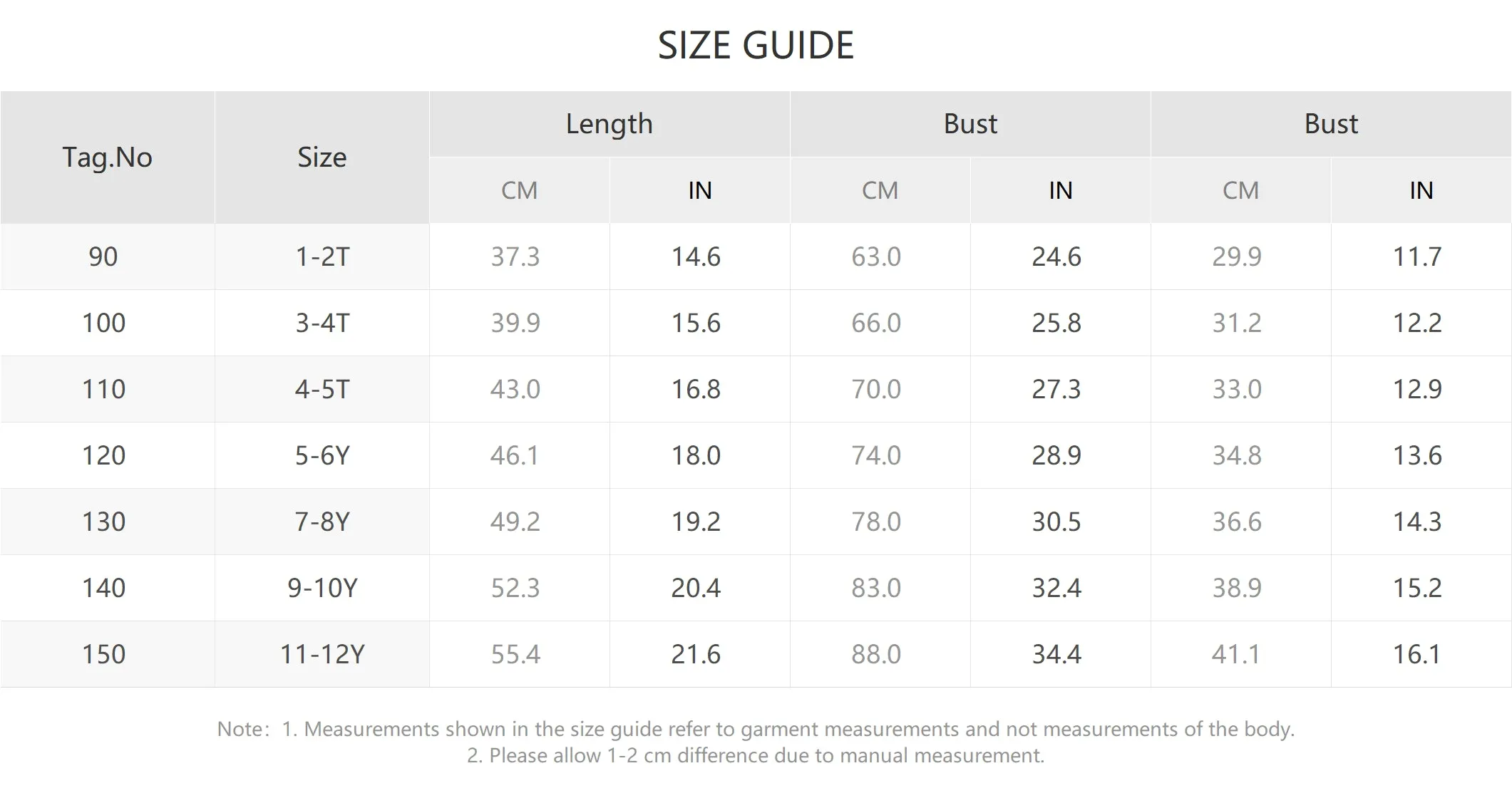
Task: Click the SIZE GUIDE title
Action: [x=756, y=46]
